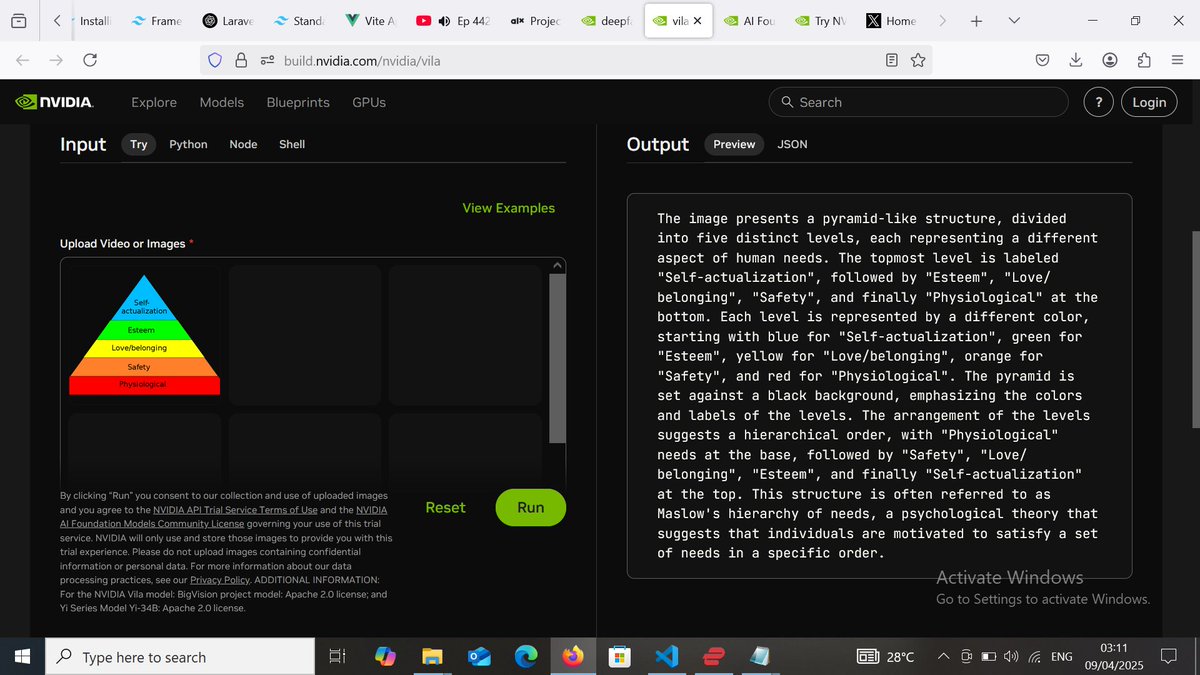Open the Models nav item
This screenshot has width=1200, height=675.
pos(222,102)
